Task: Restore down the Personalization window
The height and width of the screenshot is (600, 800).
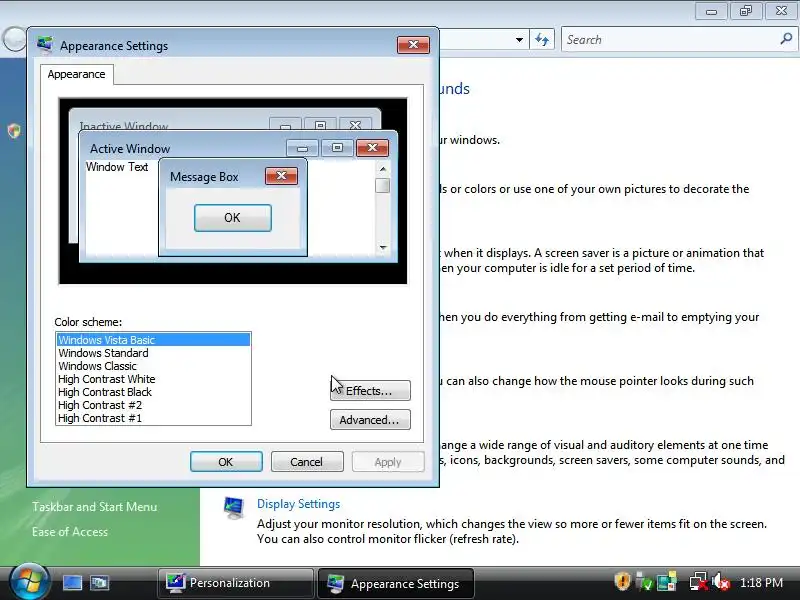Action: click(746, 11)
